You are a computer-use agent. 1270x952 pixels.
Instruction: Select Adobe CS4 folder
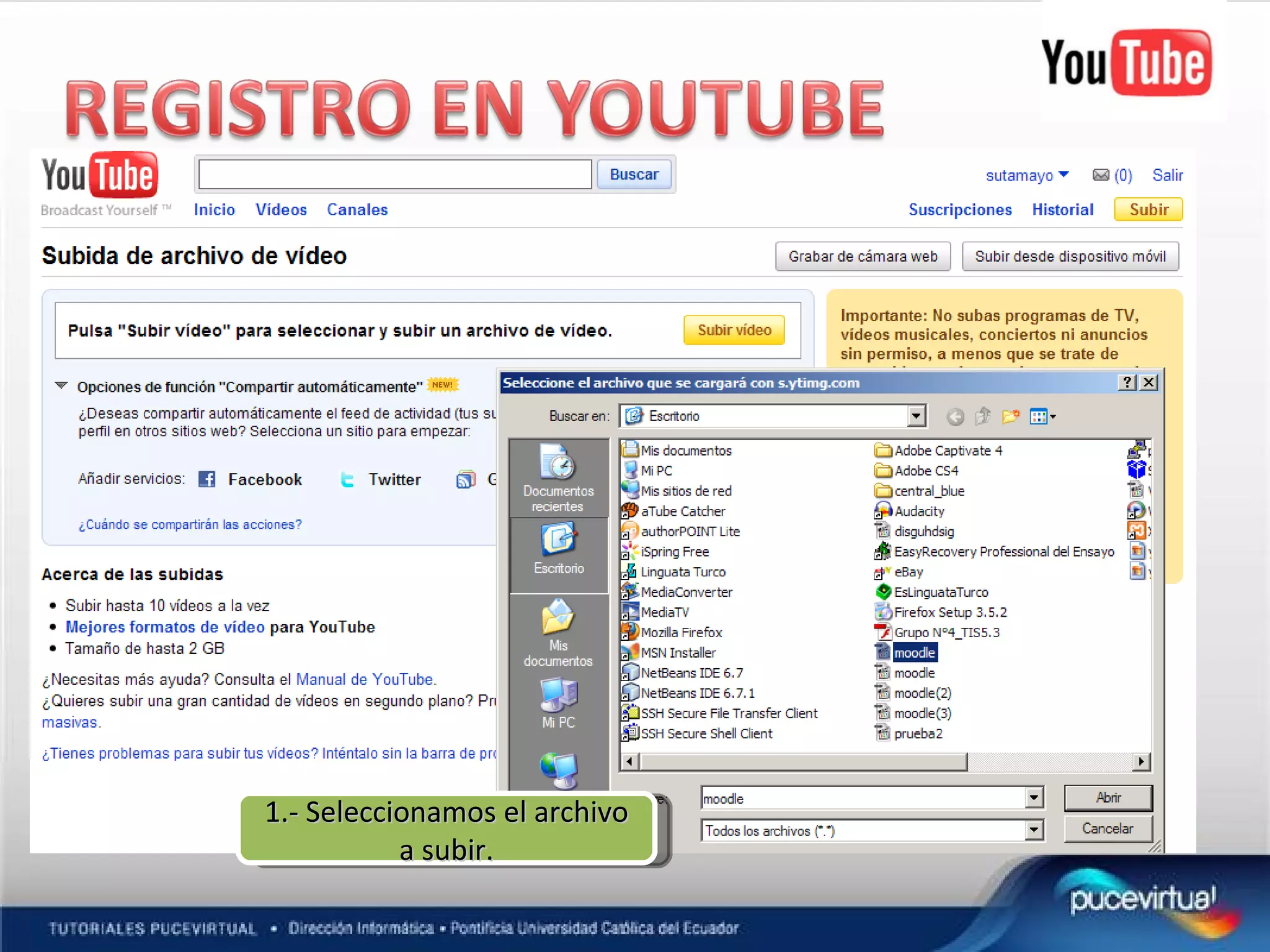(x=917, y=471)
